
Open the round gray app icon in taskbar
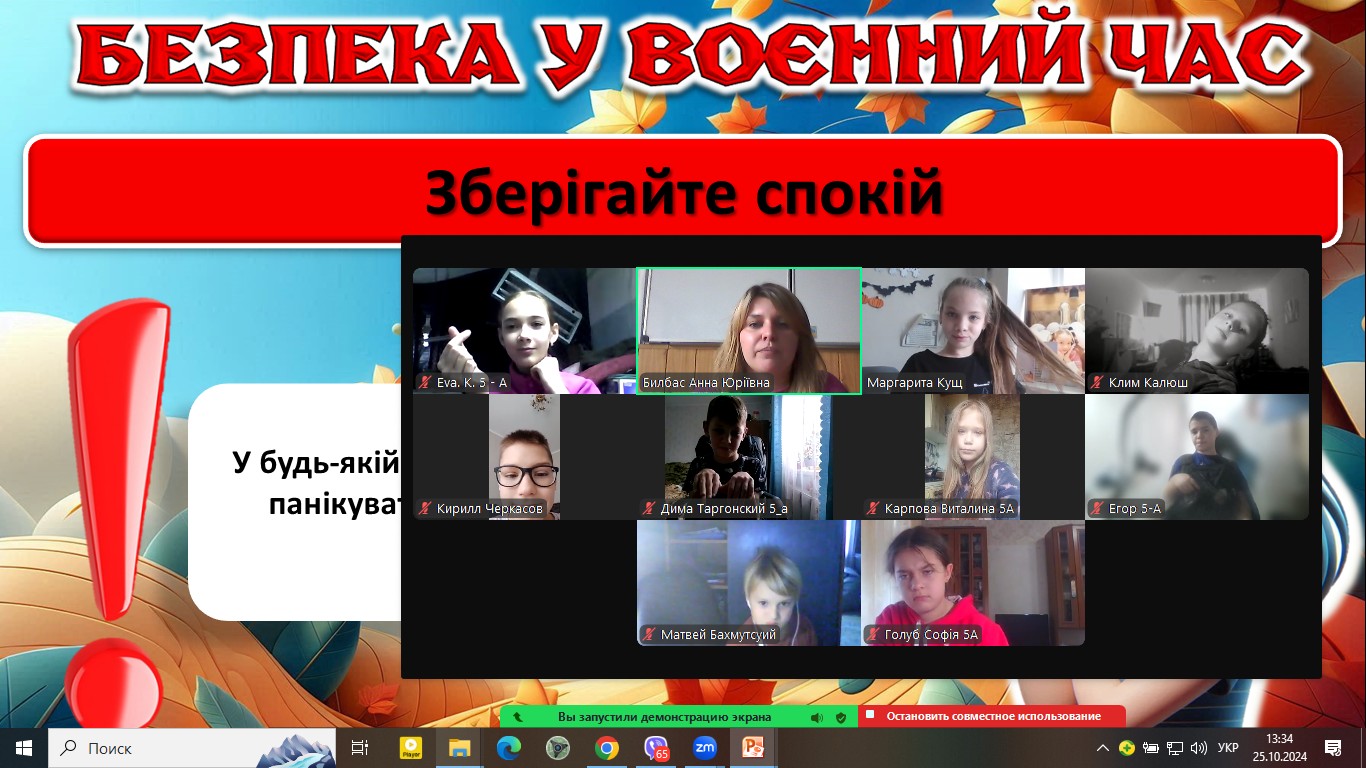558,747
